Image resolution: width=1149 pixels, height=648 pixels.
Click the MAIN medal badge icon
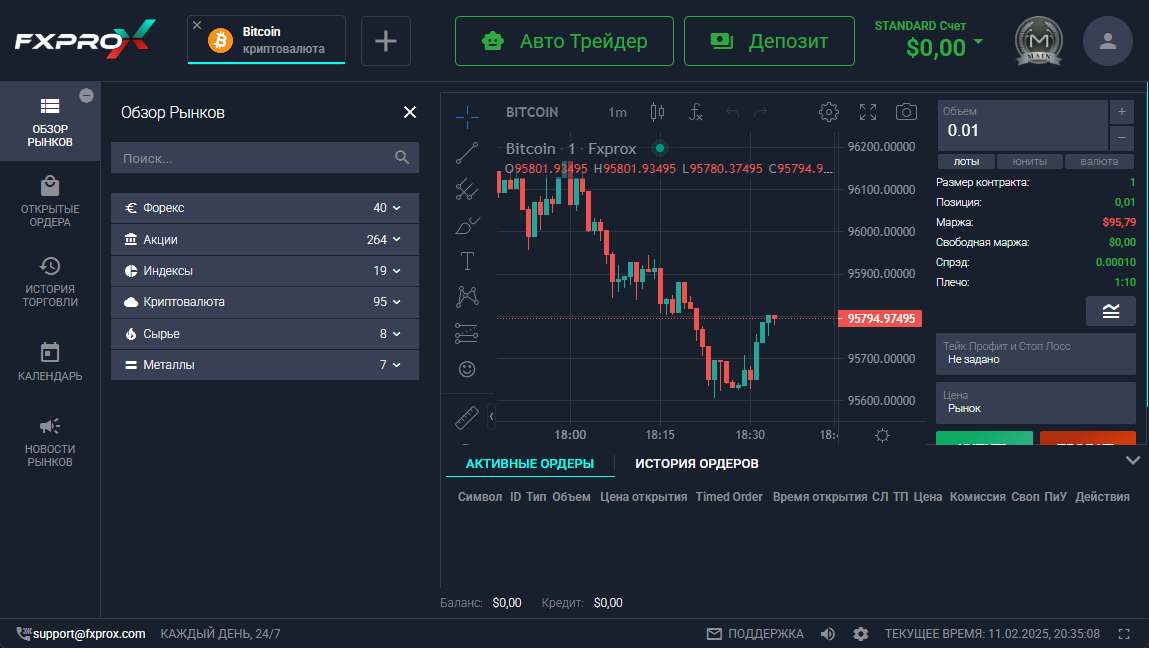coord(1038,41)
